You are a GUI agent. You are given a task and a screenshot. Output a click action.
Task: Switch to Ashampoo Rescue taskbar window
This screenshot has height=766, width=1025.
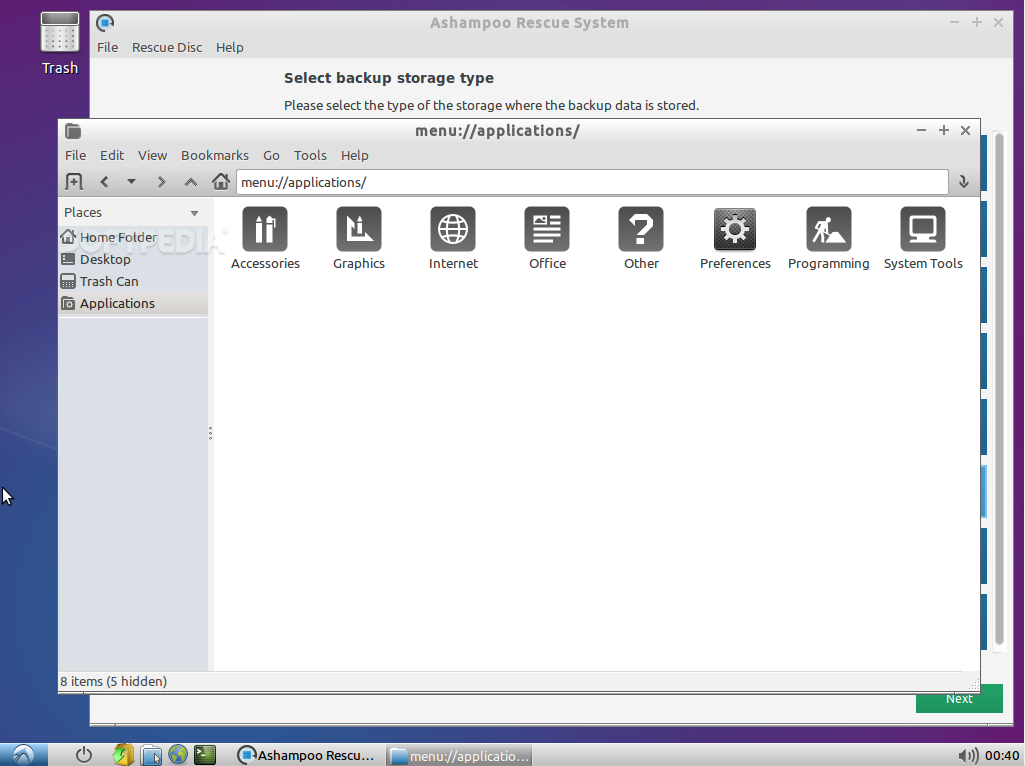pos(306,755)
